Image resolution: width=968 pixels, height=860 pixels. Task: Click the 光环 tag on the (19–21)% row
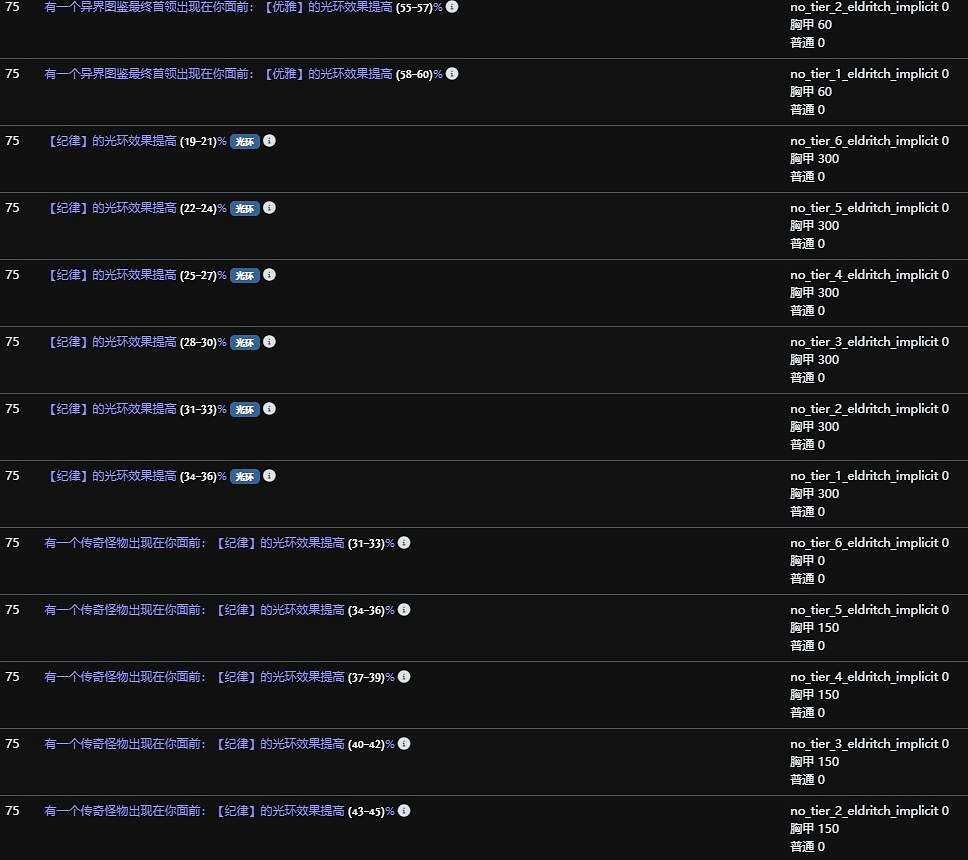pyautogui.click(x=245, y=142)
